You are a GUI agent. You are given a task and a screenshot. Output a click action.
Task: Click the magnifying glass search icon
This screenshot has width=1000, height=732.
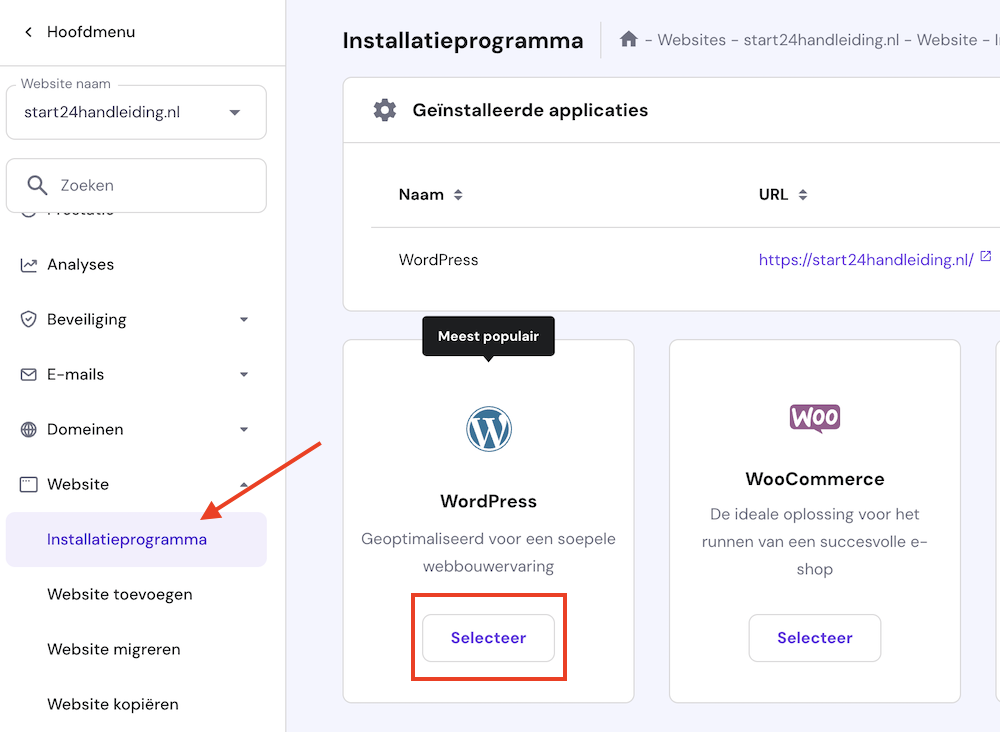point(38,185)
